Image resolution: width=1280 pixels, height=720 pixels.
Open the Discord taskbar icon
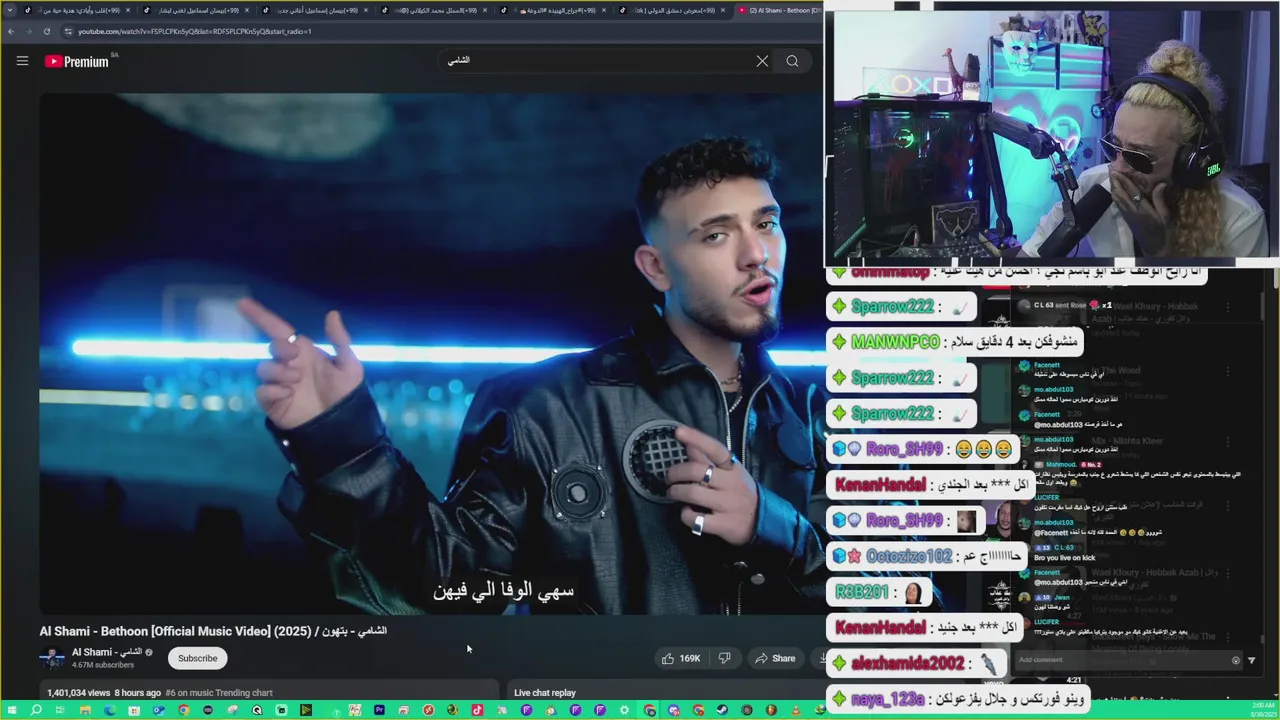pos(673,711)
